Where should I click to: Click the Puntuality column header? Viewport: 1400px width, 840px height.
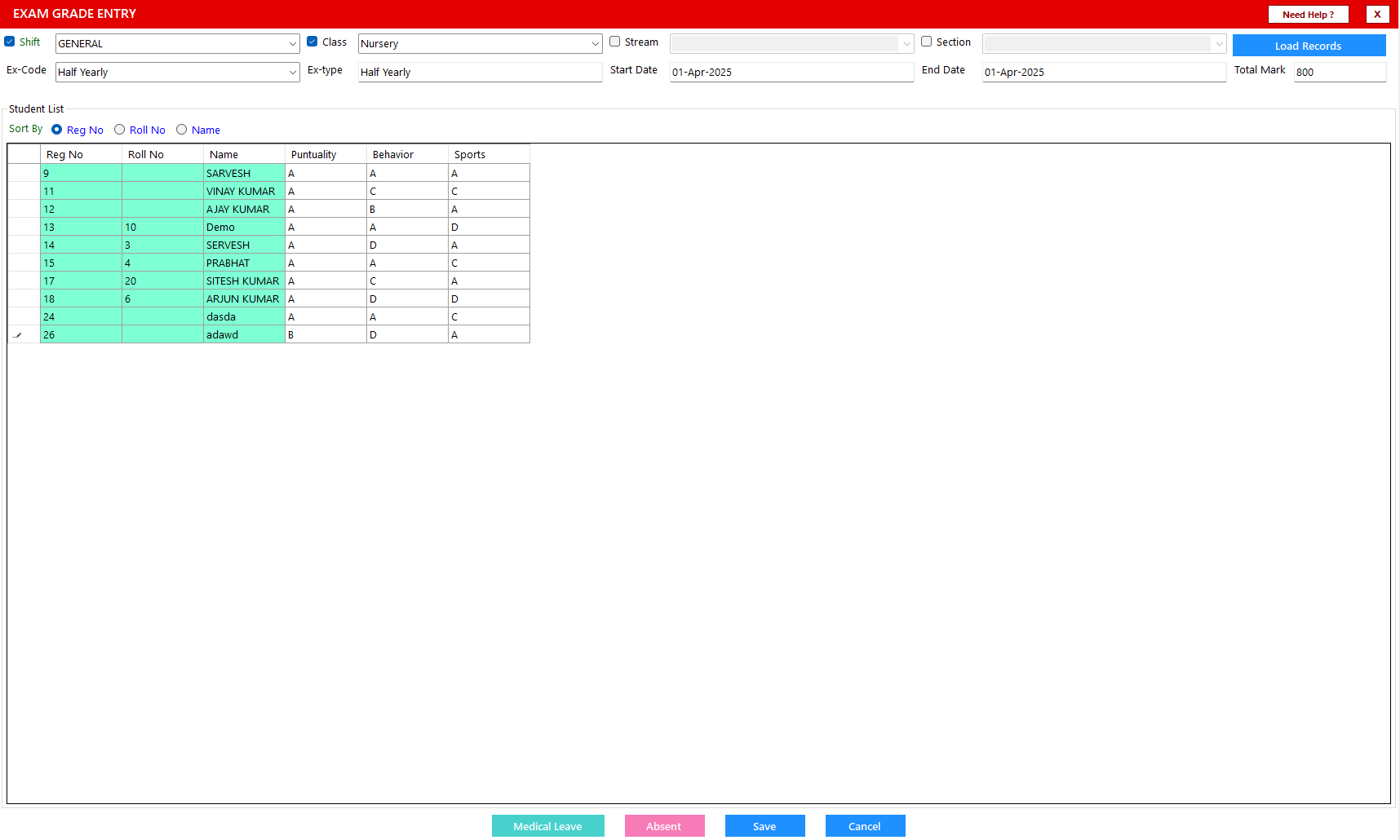(326, 154)
